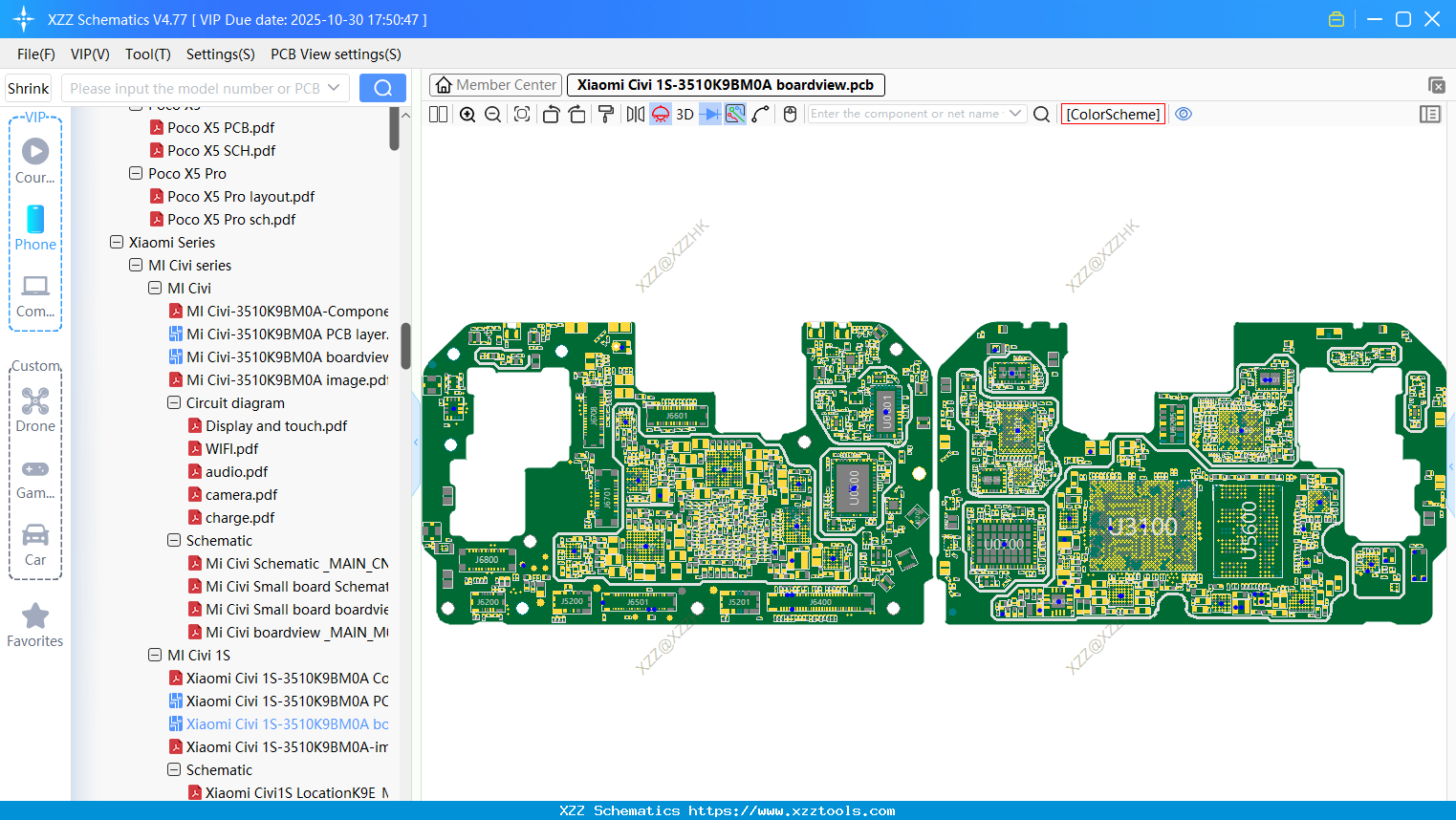Image resolution: width=1456 pixels, height=820 pixels.
Task: Open mouse operation settings icon
Action: click(790, 114)
